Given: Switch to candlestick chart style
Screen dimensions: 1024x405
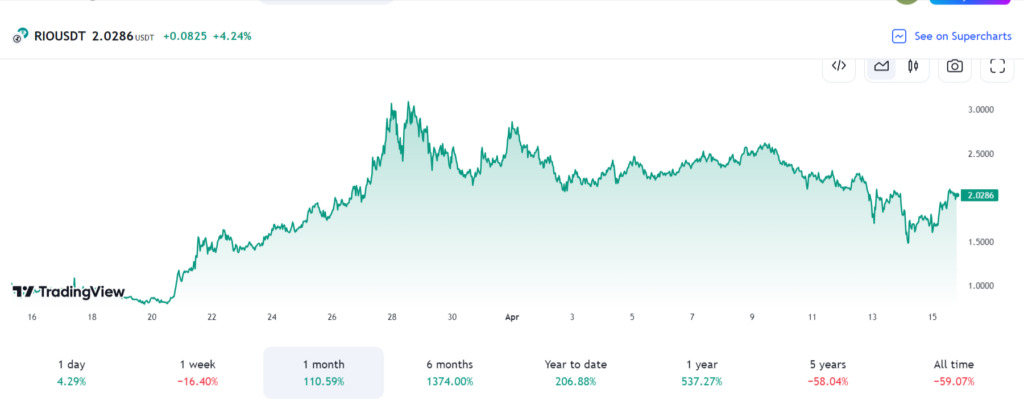Looking at the screenshot, I should [912, 66].
